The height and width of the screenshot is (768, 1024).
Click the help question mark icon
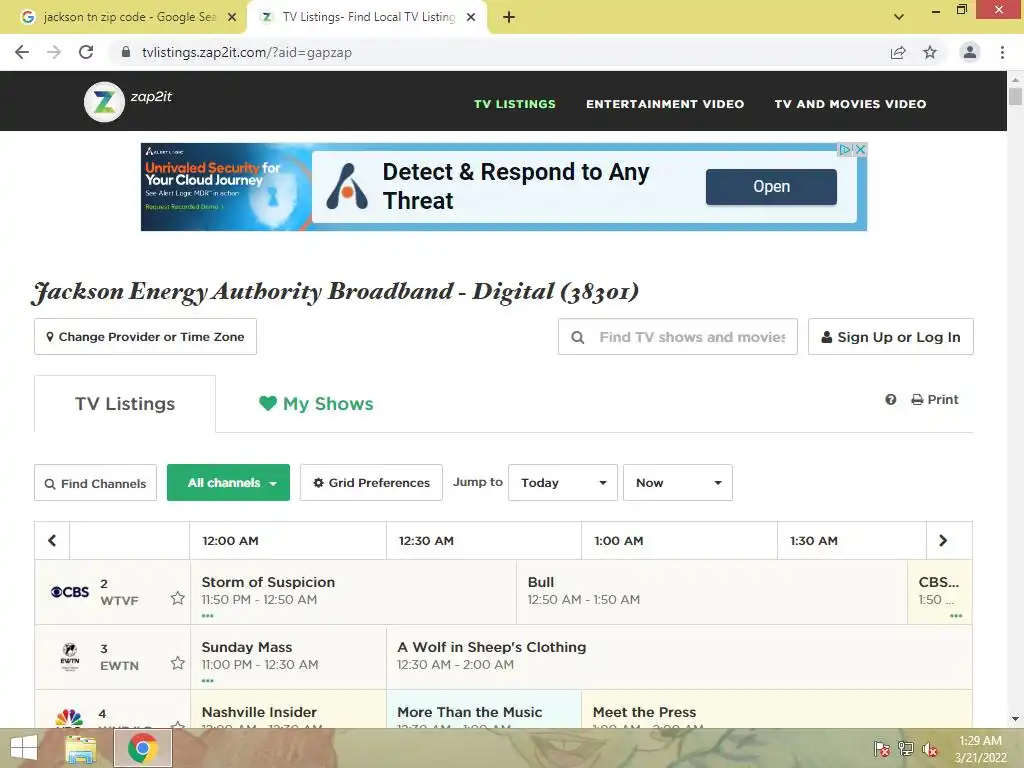(x=891, y=400)
